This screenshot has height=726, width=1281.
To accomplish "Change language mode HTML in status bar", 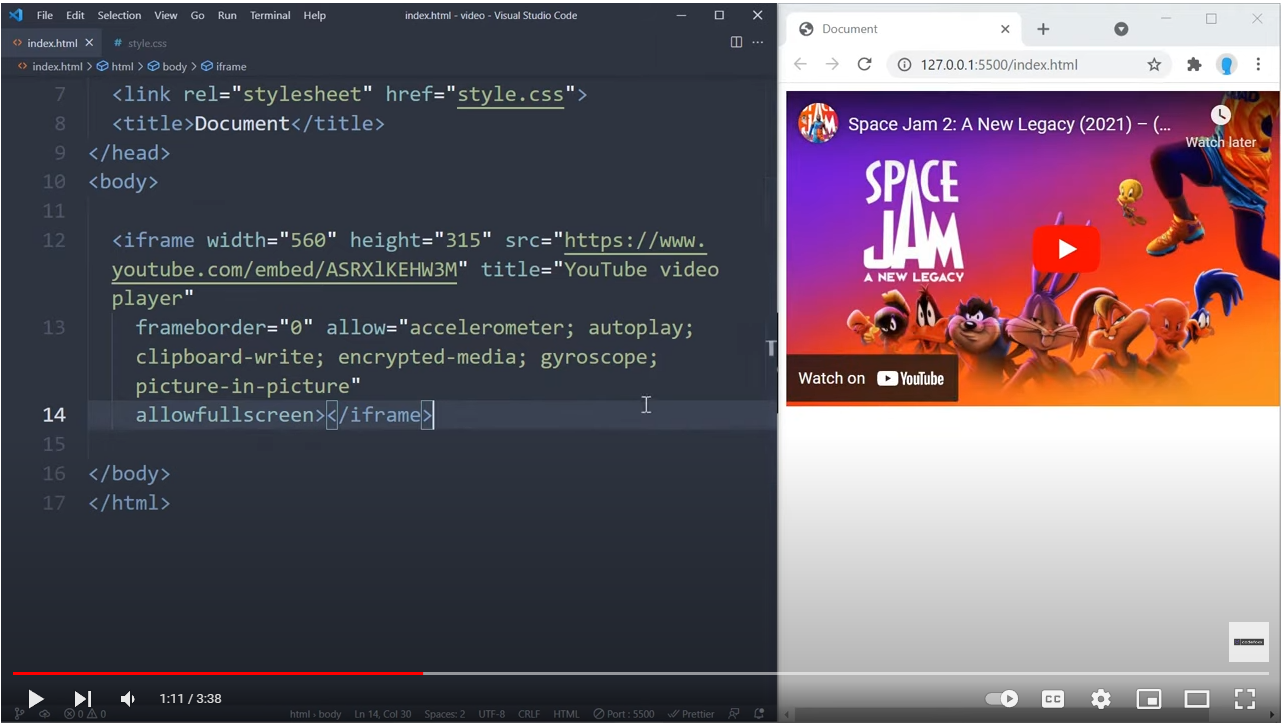I will (566, 714).
